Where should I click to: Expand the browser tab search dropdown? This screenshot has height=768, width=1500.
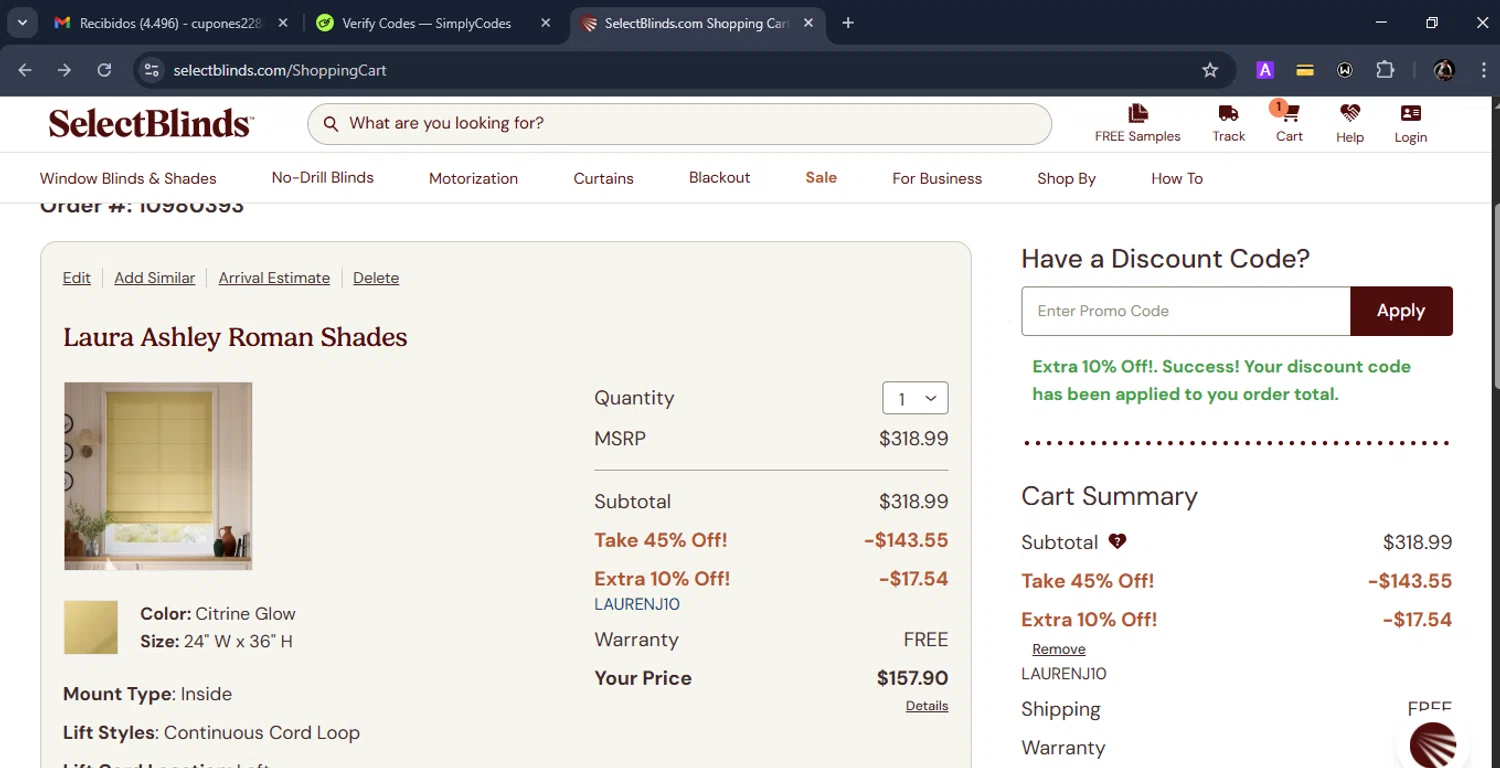(22, 23)
